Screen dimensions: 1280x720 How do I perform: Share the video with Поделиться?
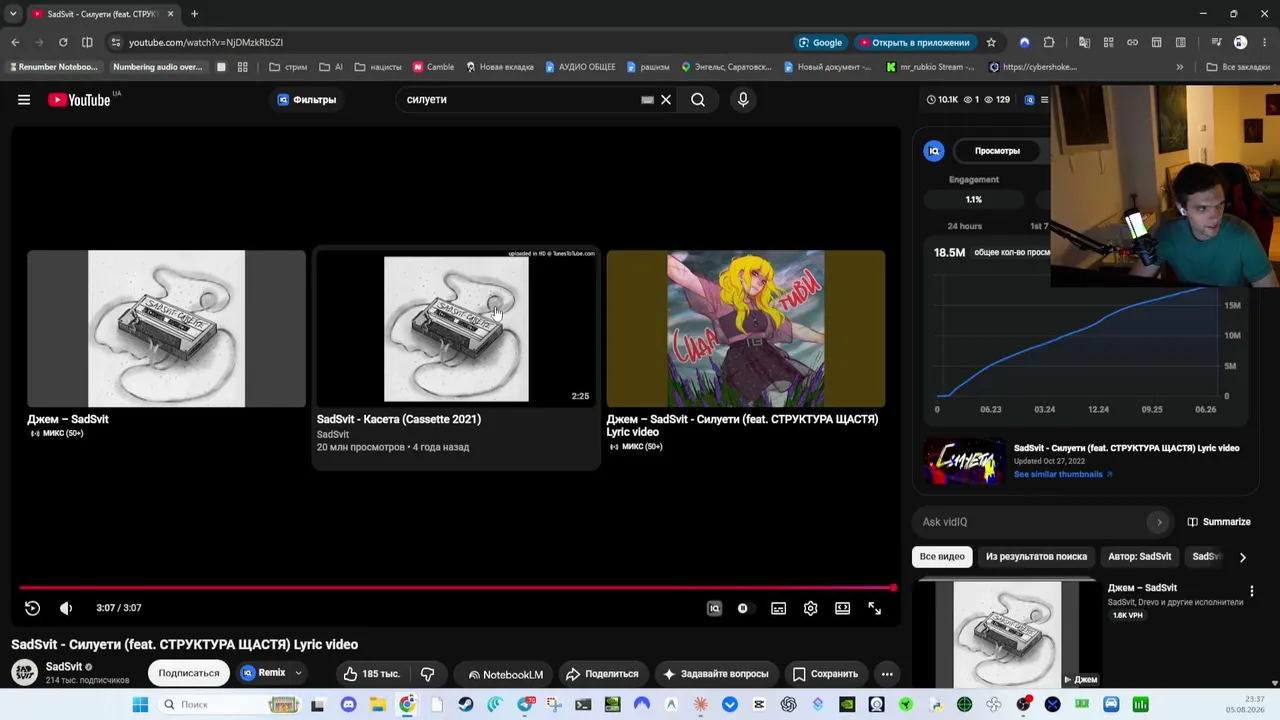click(602, 674)
